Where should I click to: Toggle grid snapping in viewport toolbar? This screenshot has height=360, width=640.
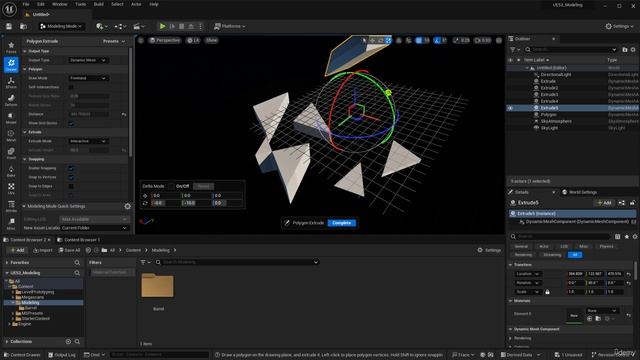click(419, 40)
